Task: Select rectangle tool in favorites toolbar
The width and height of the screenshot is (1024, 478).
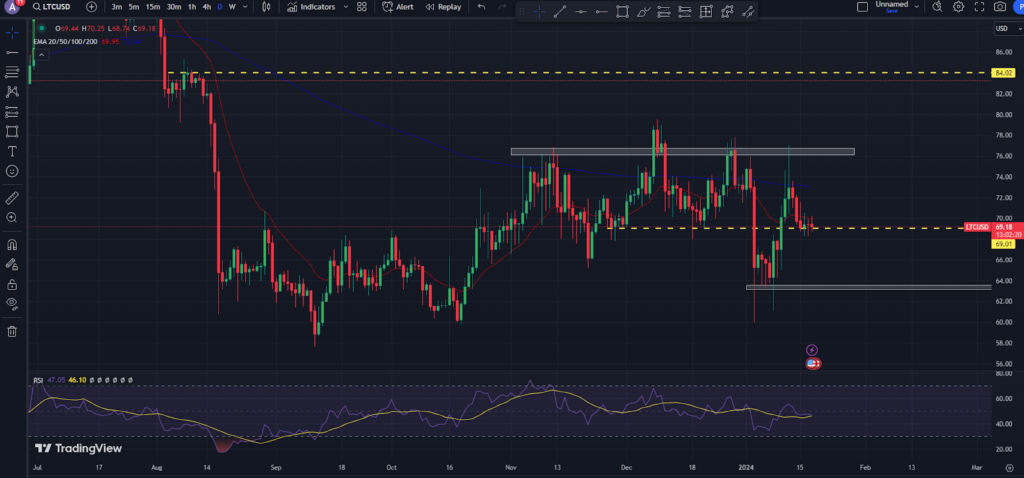Action: point(622,11)
